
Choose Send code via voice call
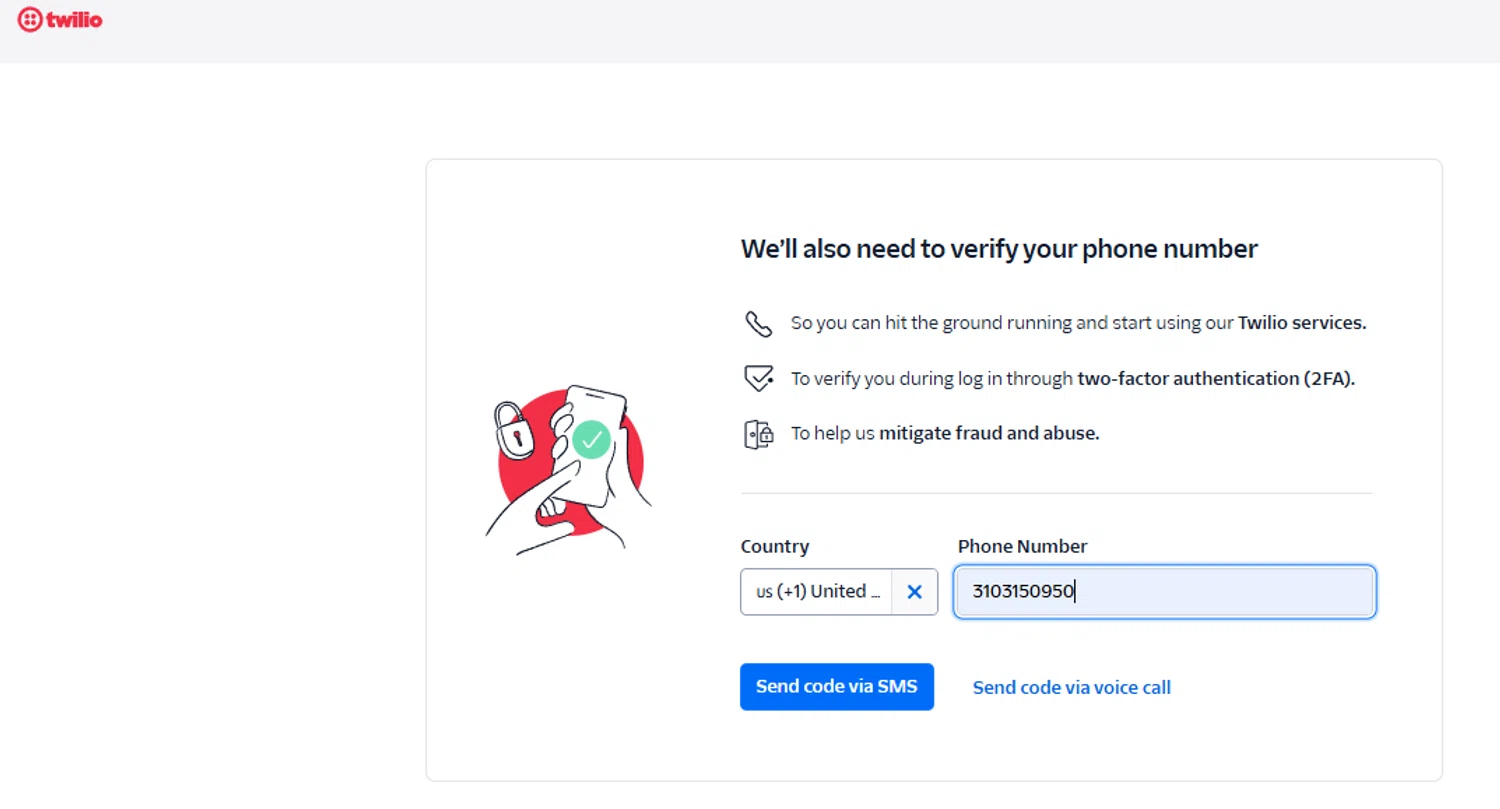1071,688
